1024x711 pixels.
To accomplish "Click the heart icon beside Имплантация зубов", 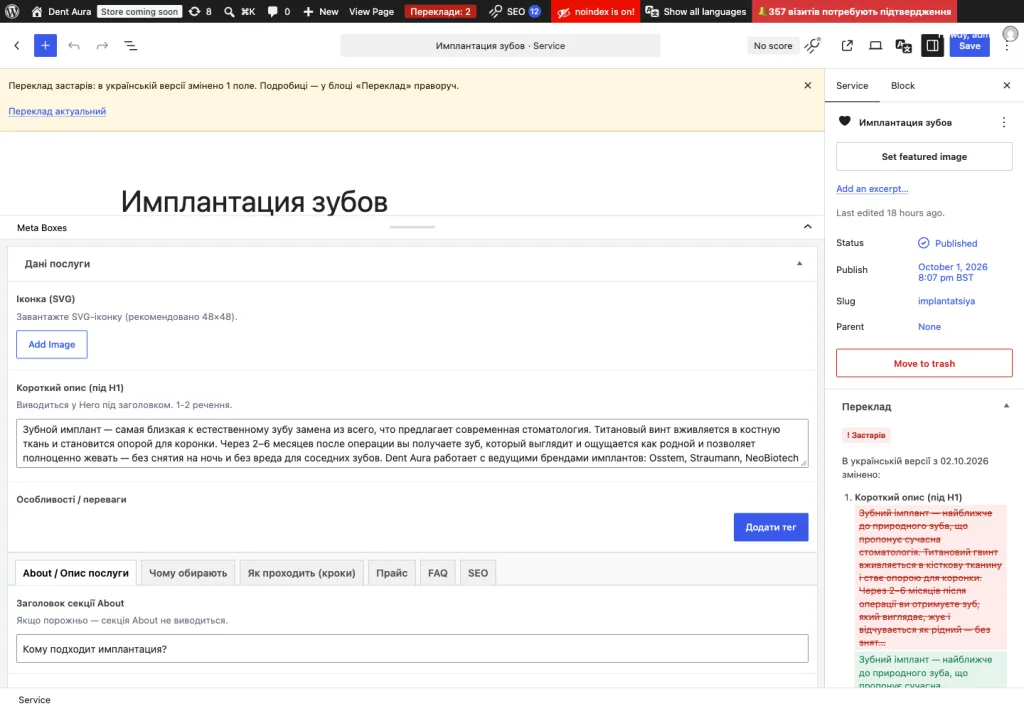I will 844,121.
